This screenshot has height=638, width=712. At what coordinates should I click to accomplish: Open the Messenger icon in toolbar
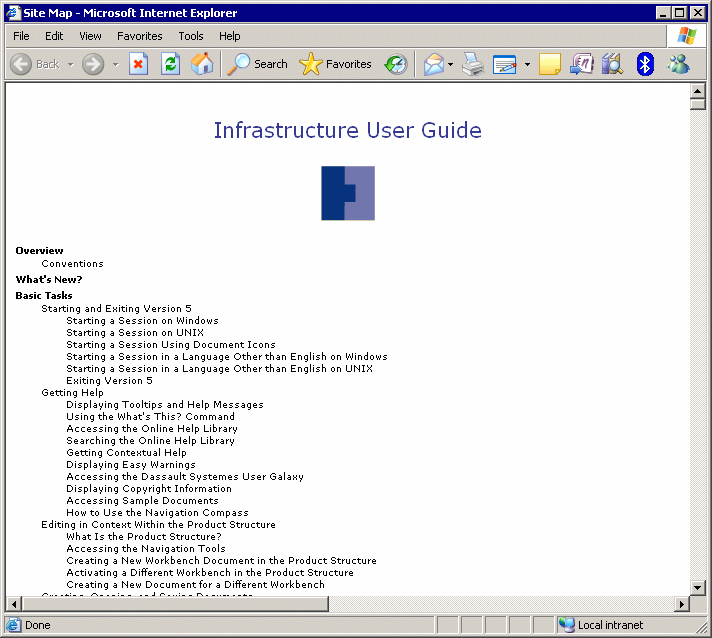click(679, 64)
